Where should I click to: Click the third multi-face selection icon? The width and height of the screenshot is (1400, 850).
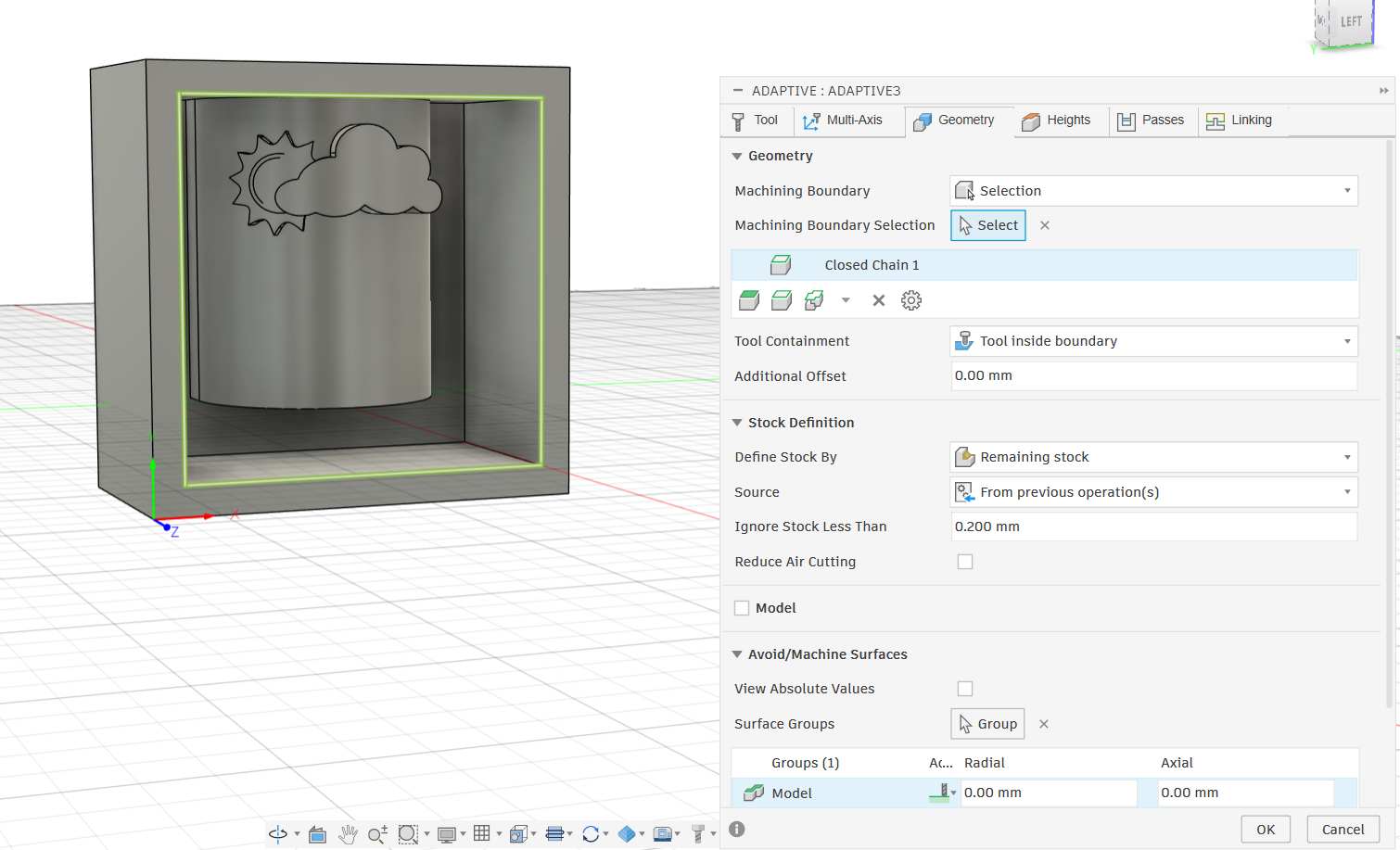click(x=814, y=300)
